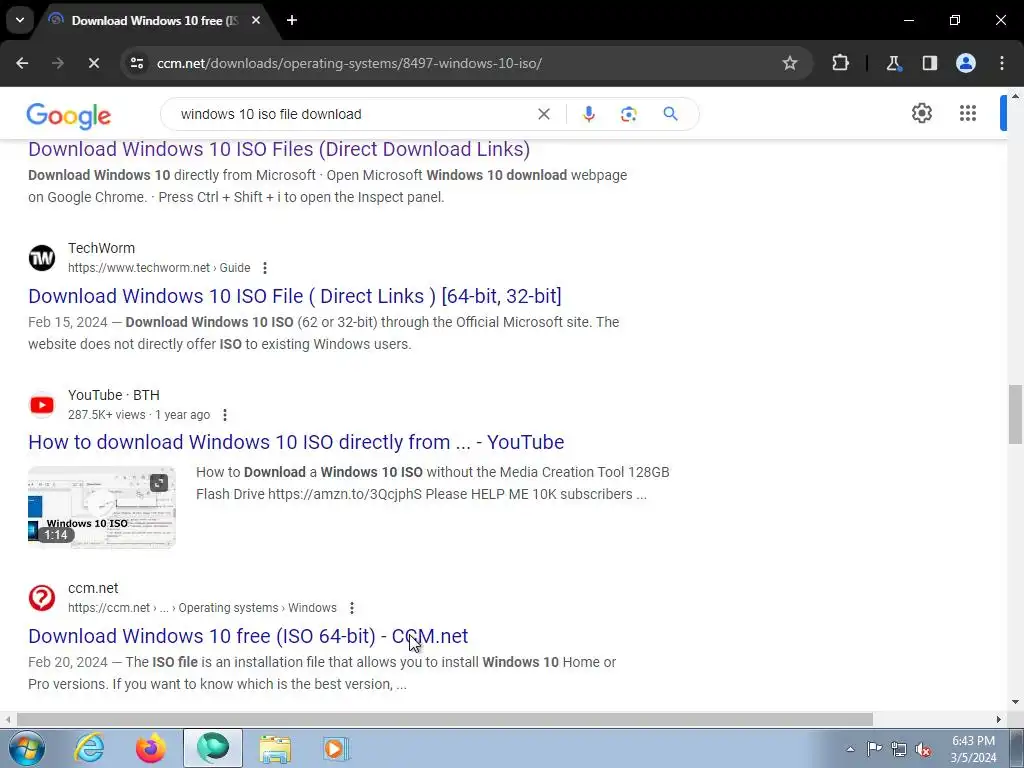Launch Internet Explorer from taskbar

click(x=89, y=748)
